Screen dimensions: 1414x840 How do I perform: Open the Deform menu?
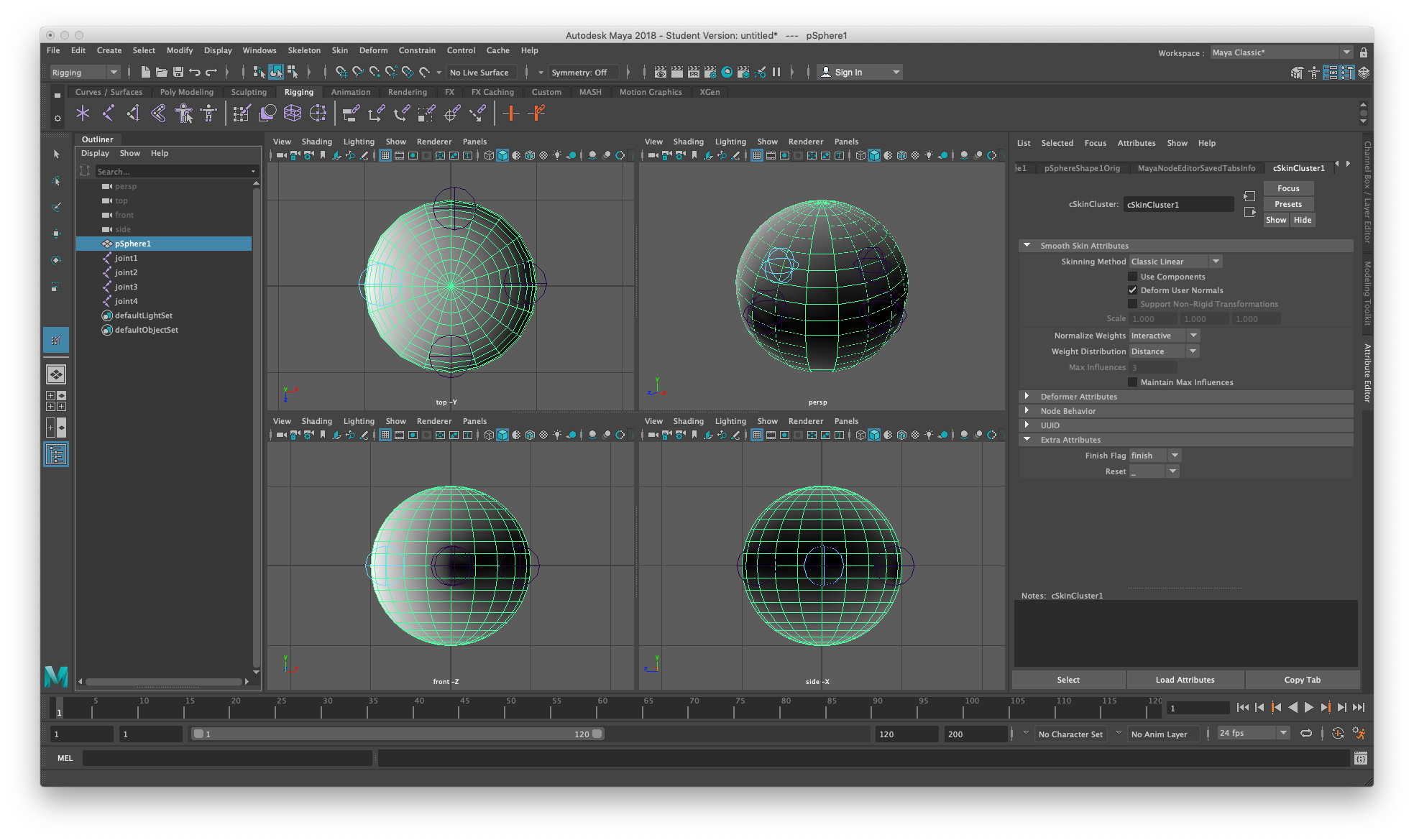click(x=373, y=50)
